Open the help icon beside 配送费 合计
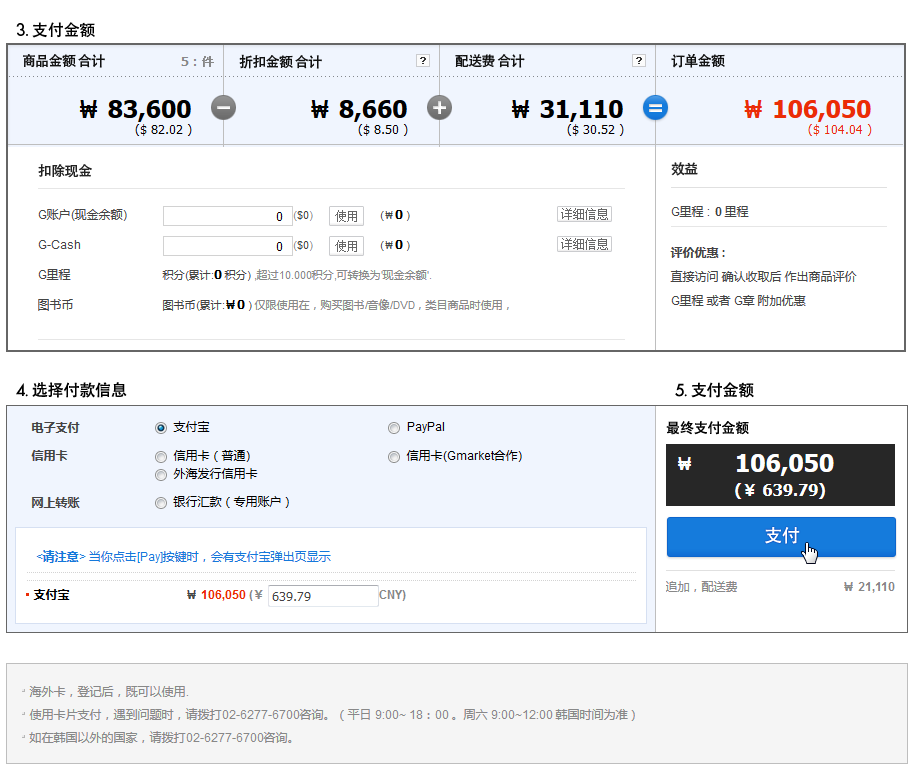The height and width of the screenshot is (779, 917). [639, 61]
